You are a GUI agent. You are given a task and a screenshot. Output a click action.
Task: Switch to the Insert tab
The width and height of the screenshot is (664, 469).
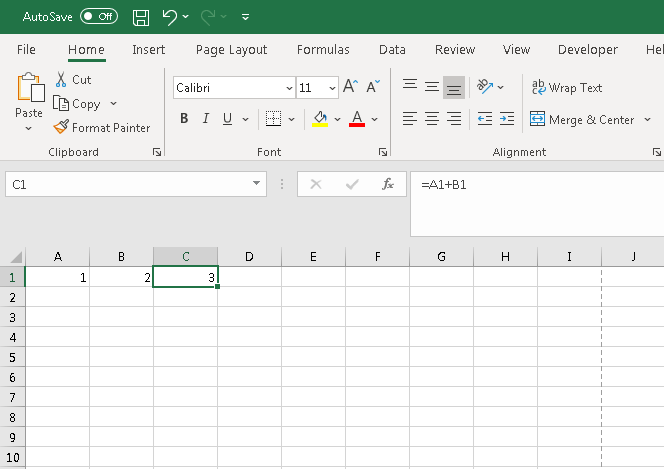(x=148, y=50)
